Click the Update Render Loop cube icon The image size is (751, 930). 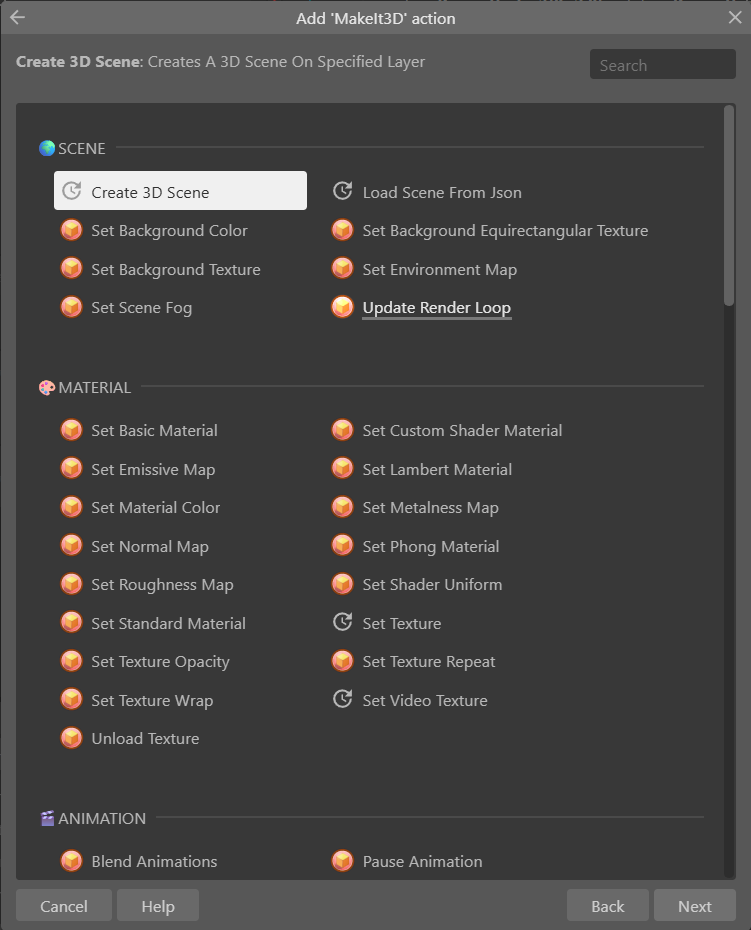[342, 307]
